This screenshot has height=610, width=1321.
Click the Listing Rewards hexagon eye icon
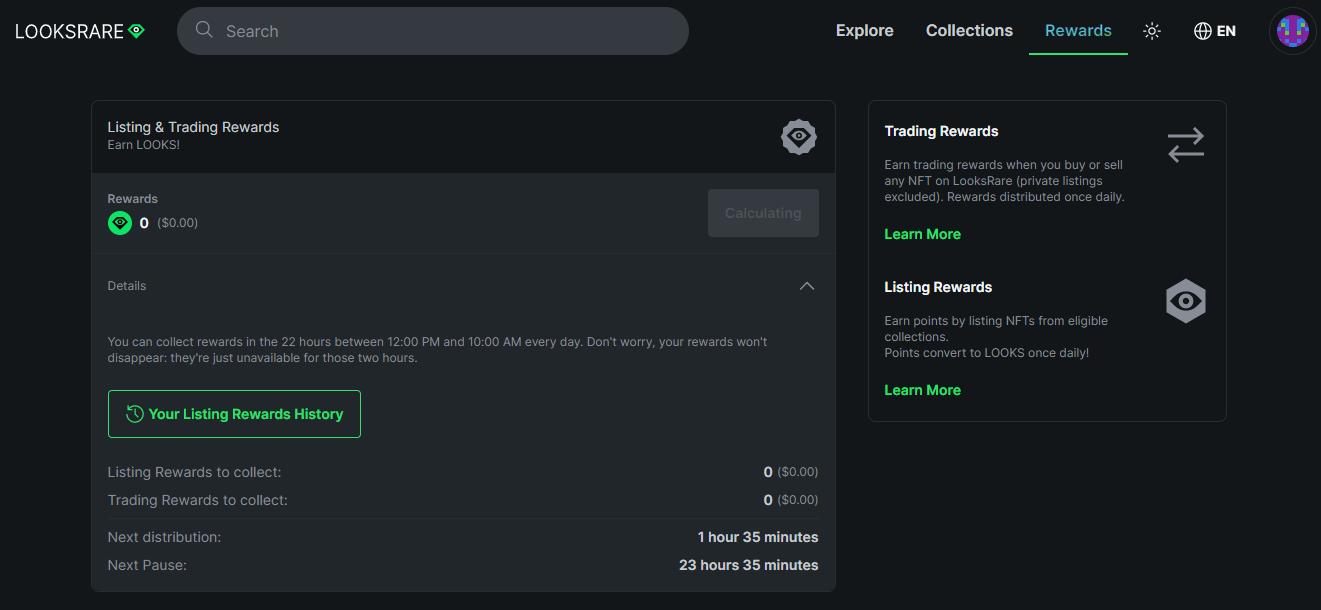click(x=1185, y=301)
